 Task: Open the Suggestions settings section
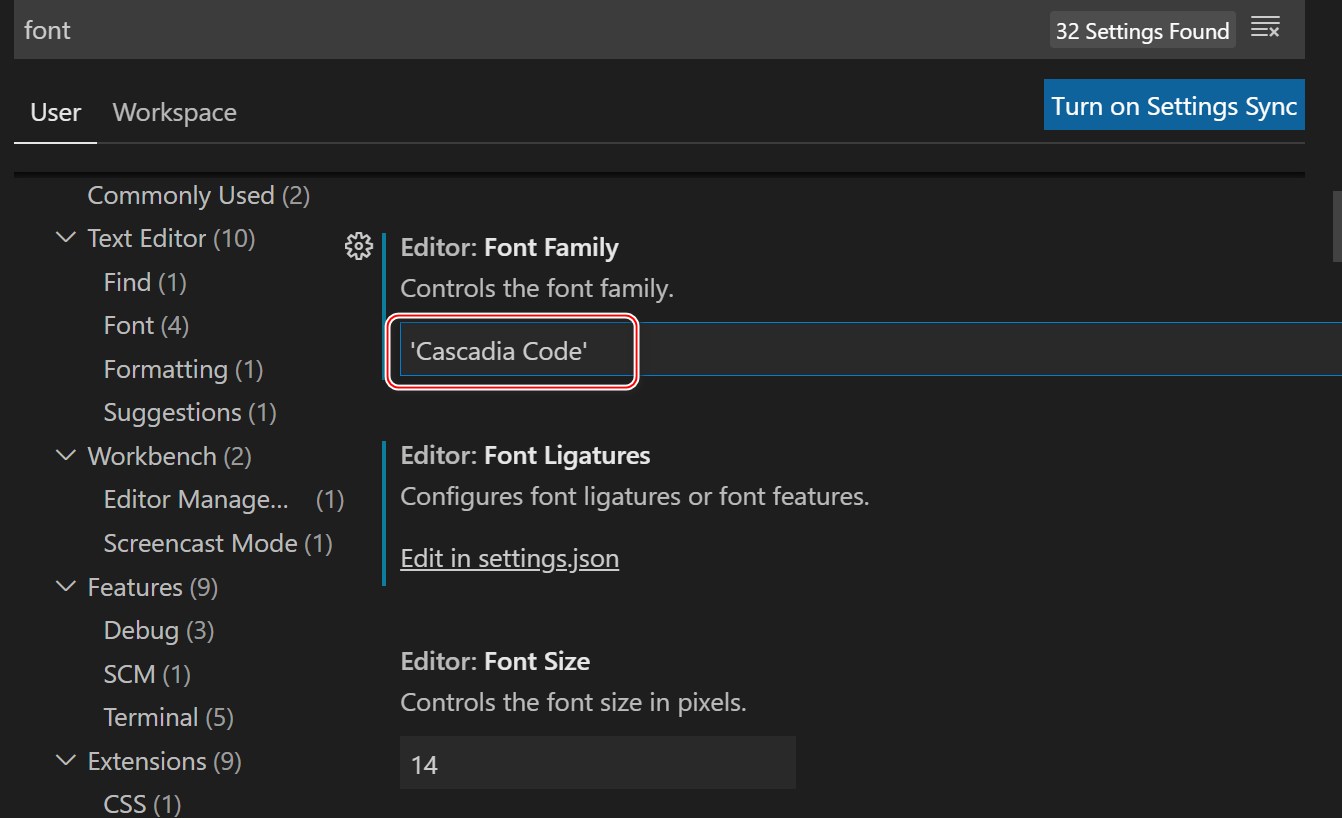click(190, 412)
